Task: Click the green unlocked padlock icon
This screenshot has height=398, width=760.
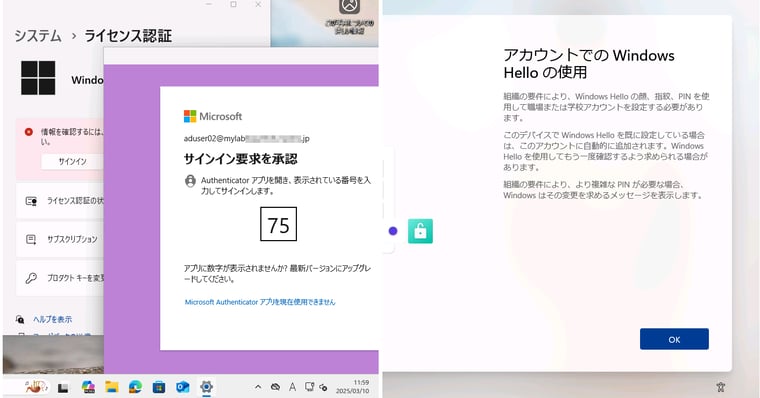Action: [x=420, y=231]
